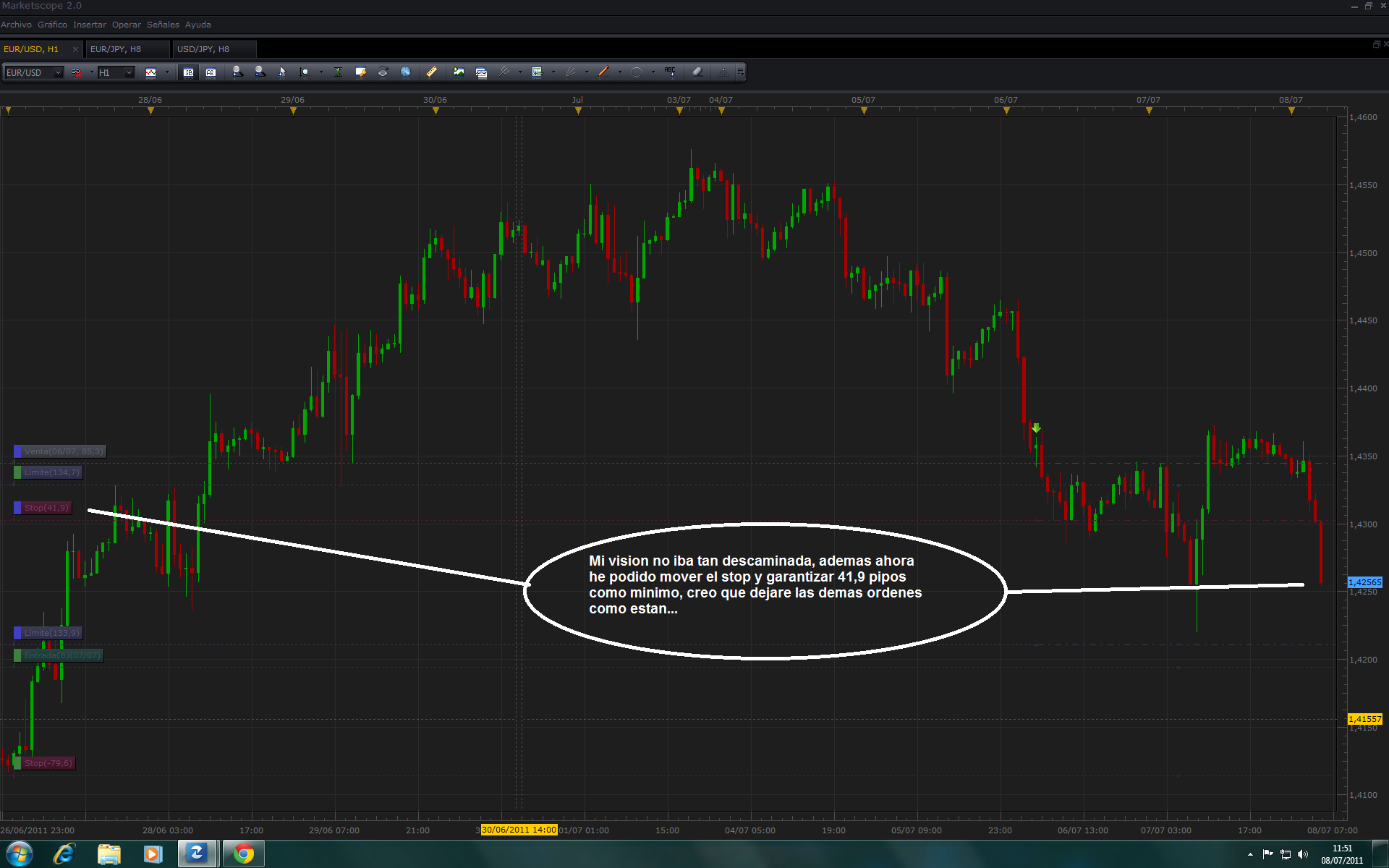Open Chrome from the Windows taskbar
Image resolution: width=1389 pixels, height=868 pixels.
(x=244, y=854)
